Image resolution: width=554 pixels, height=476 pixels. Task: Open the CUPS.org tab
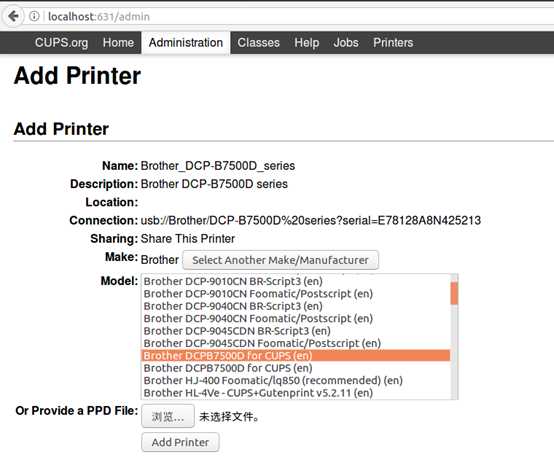[x=61, y=43]
